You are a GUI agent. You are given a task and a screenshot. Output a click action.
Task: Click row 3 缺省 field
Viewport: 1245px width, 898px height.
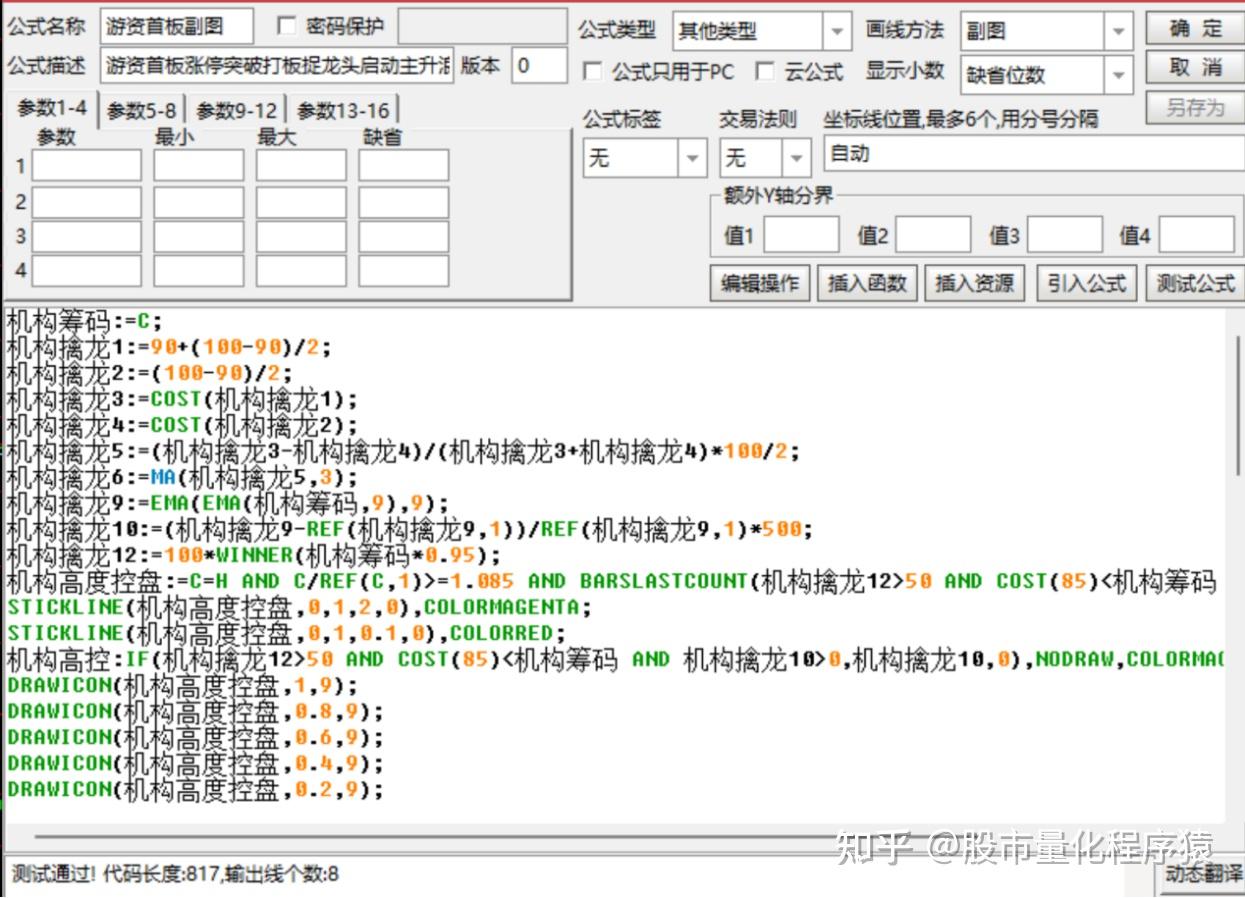[x=404, y=237]
